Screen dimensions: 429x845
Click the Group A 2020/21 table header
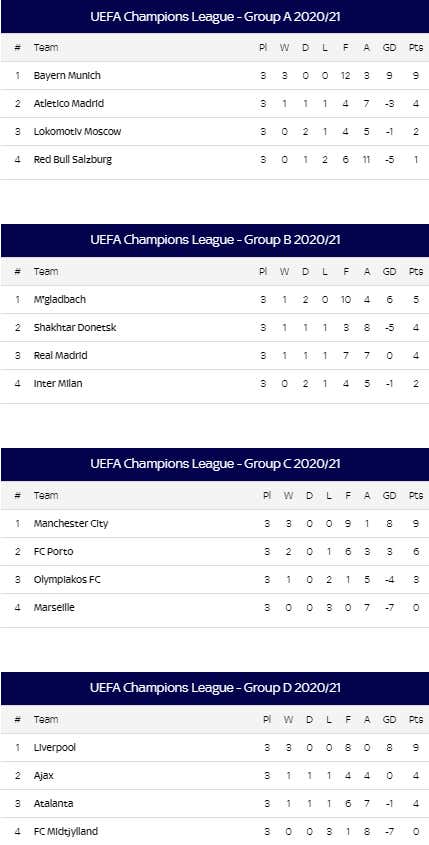[214, 17]
